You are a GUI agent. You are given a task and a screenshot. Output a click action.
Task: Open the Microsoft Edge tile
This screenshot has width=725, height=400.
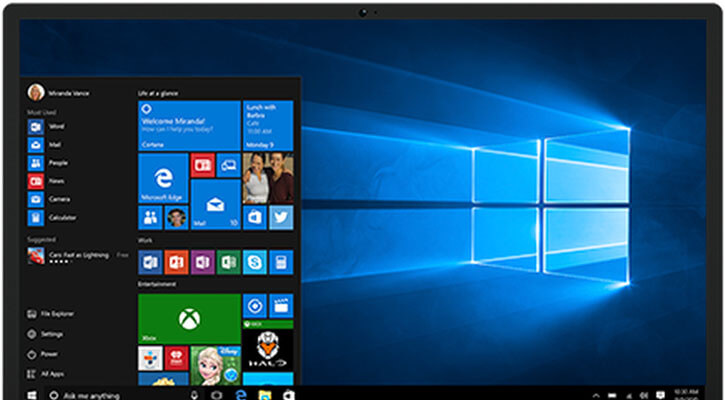coord(163,178)
